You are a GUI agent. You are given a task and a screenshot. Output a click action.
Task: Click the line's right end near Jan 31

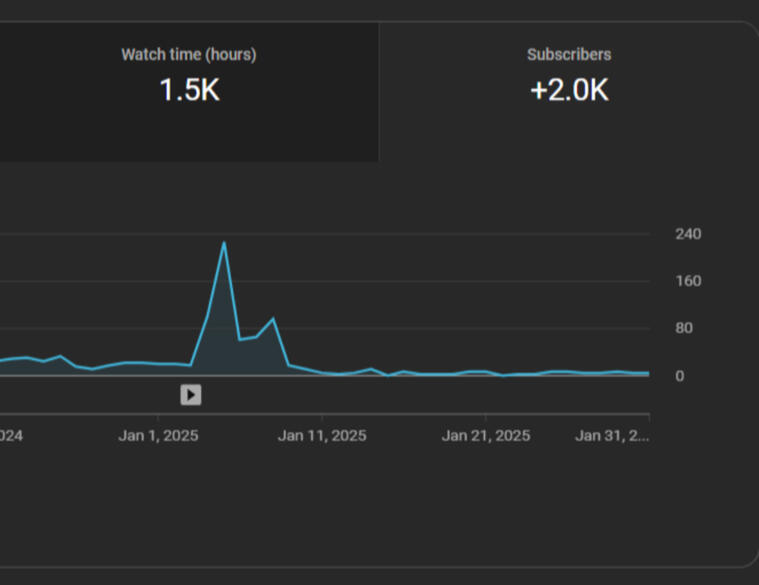[x=647, y=373]
